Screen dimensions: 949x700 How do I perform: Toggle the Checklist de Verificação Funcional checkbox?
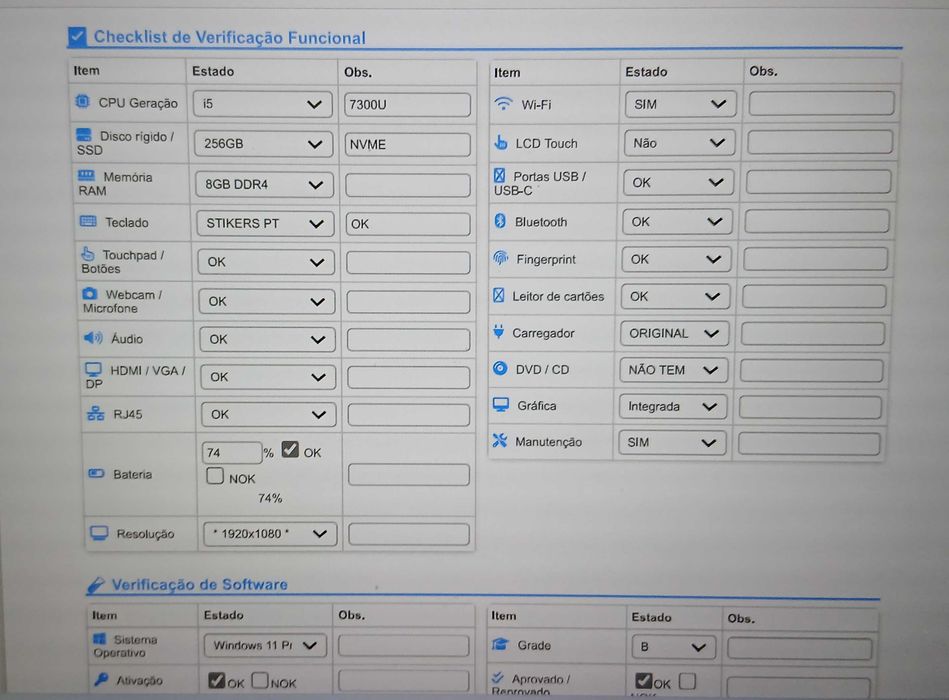(x=77, y=36)
